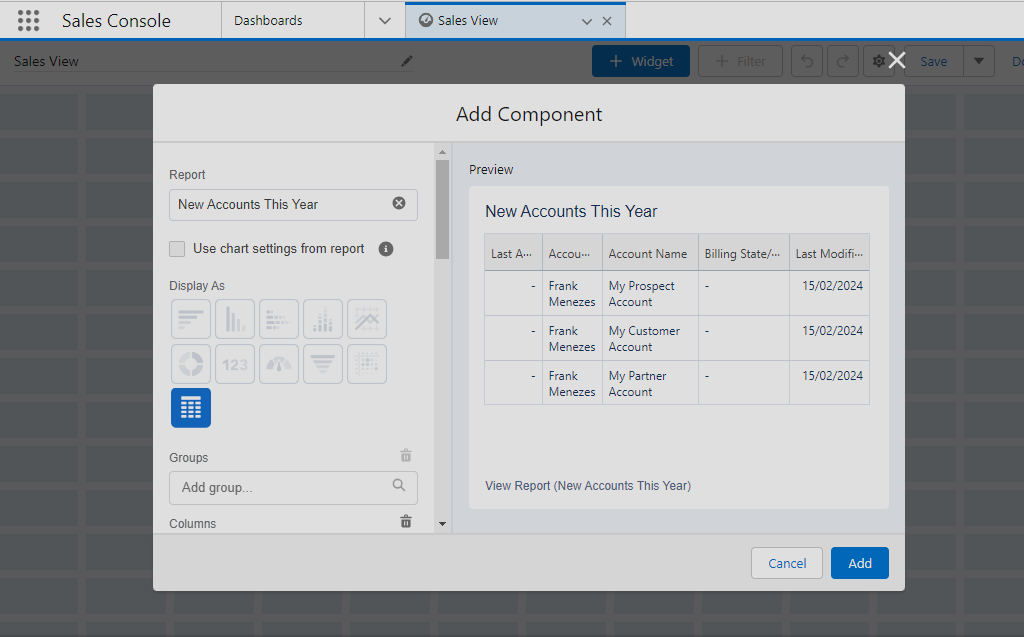Click the Billing State/… column header
1024x637 pixels.
click(x=744, y=253)
